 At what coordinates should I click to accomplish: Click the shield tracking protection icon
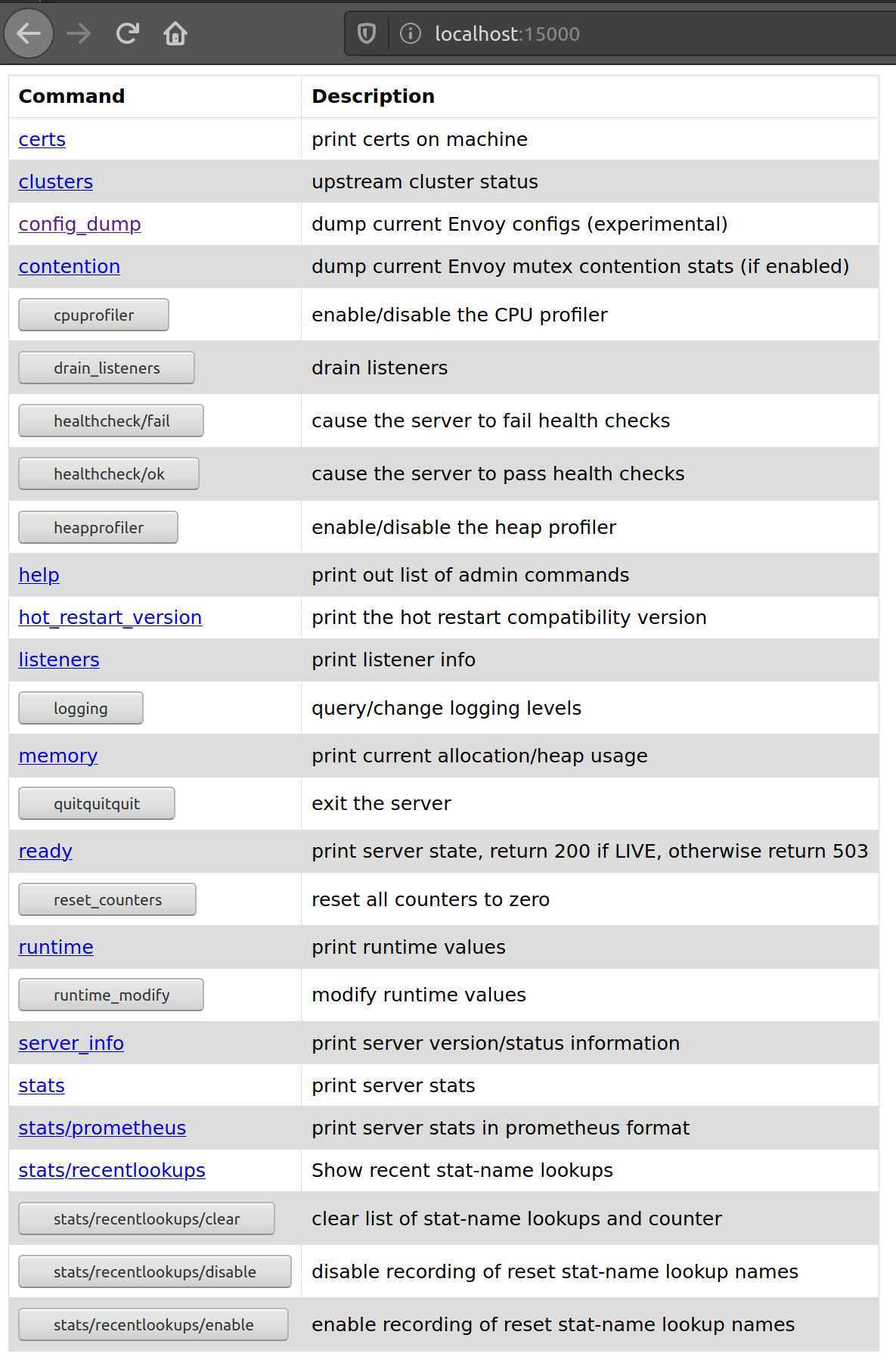(x=367, y=33)
